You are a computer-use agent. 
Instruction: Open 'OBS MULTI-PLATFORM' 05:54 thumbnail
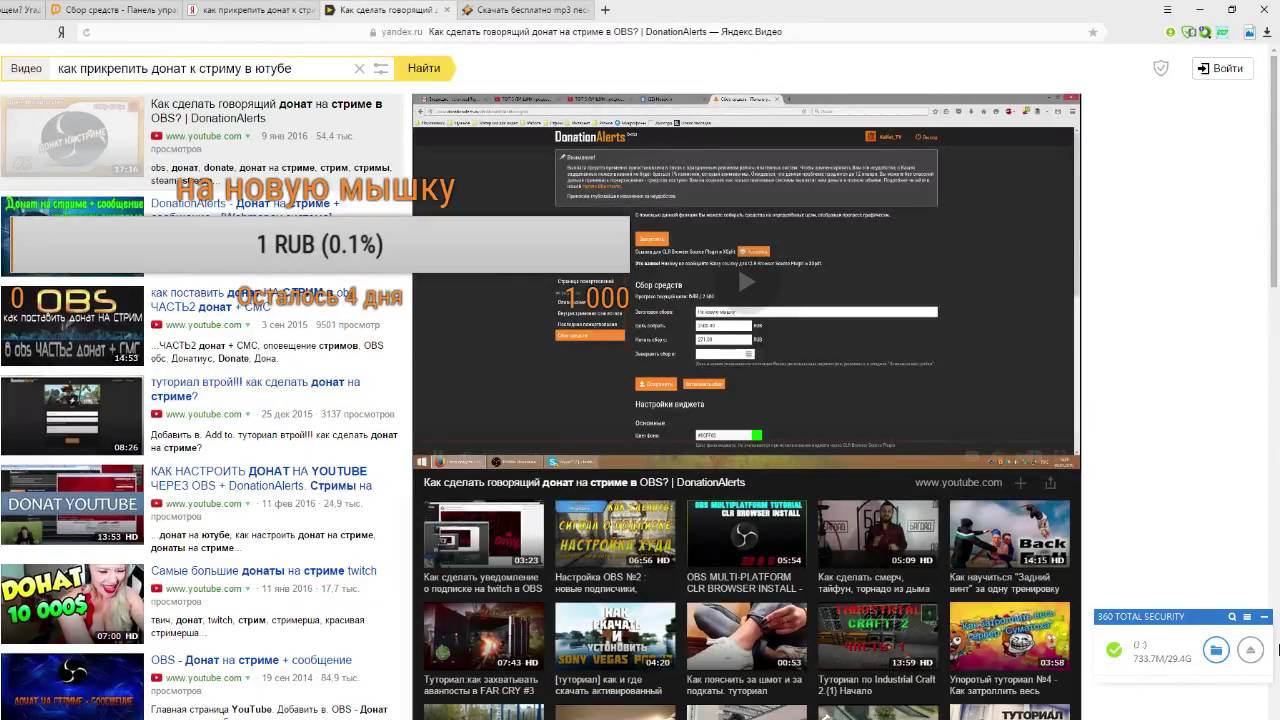pos(746,534)
